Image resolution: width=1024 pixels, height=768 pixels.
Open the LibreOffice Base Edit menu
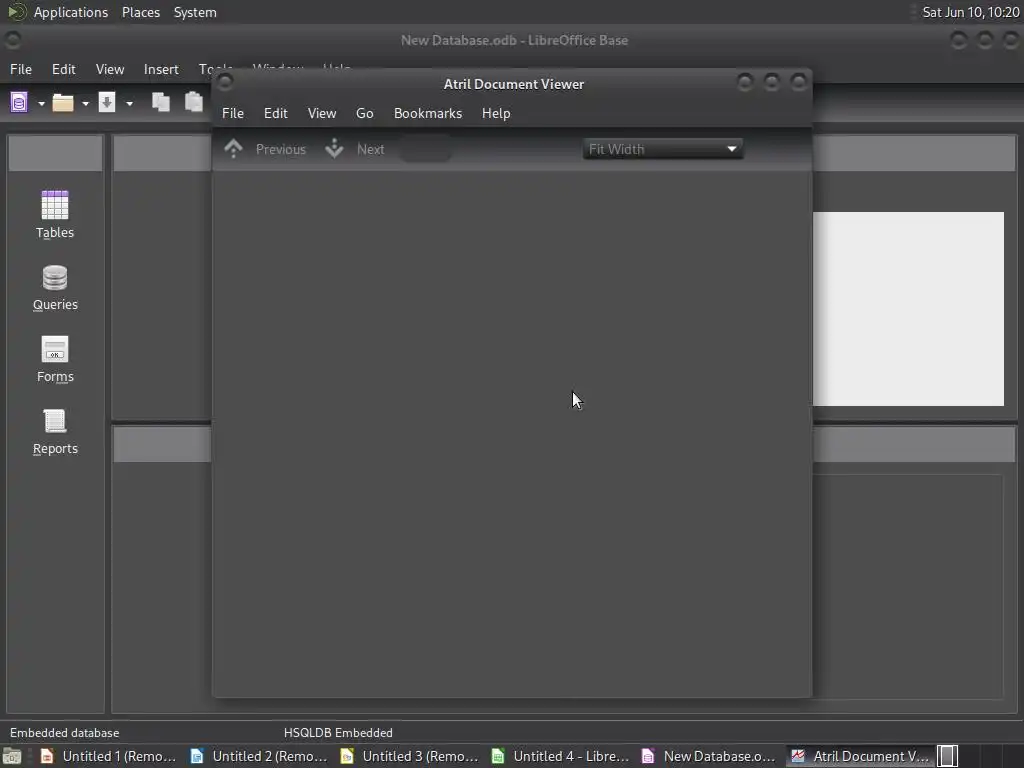(63, 69)
